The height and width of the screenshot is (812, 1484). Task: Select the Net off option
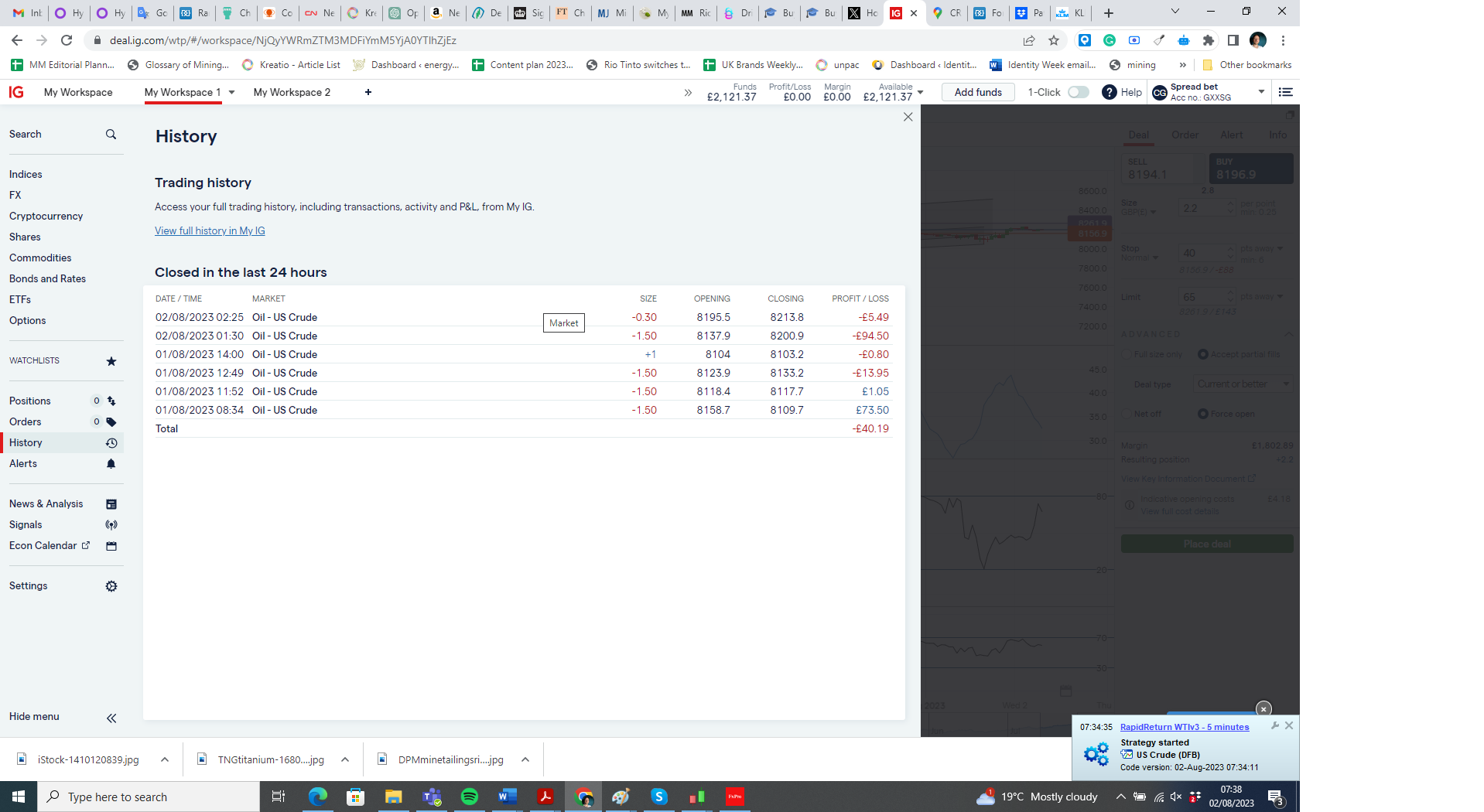[1127, 414]
